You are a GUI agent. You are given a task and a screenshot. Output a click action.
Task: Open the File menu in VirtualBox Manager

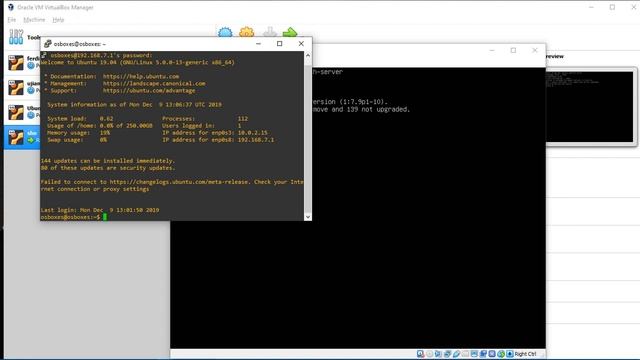11,20
